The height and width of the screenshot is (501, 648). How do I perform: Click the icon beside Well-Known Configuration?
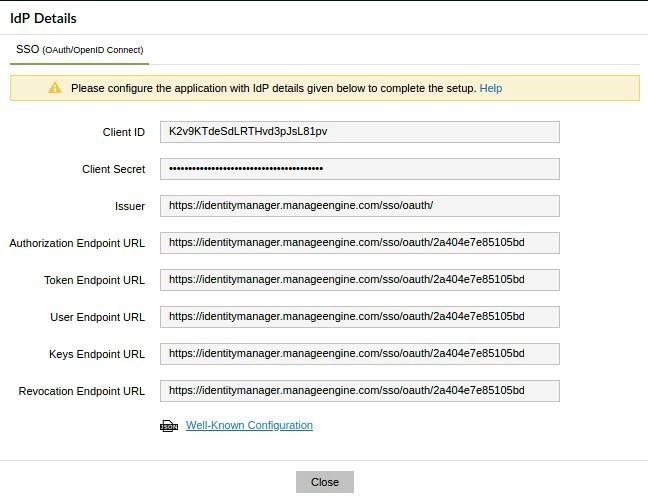click(169, 426)
